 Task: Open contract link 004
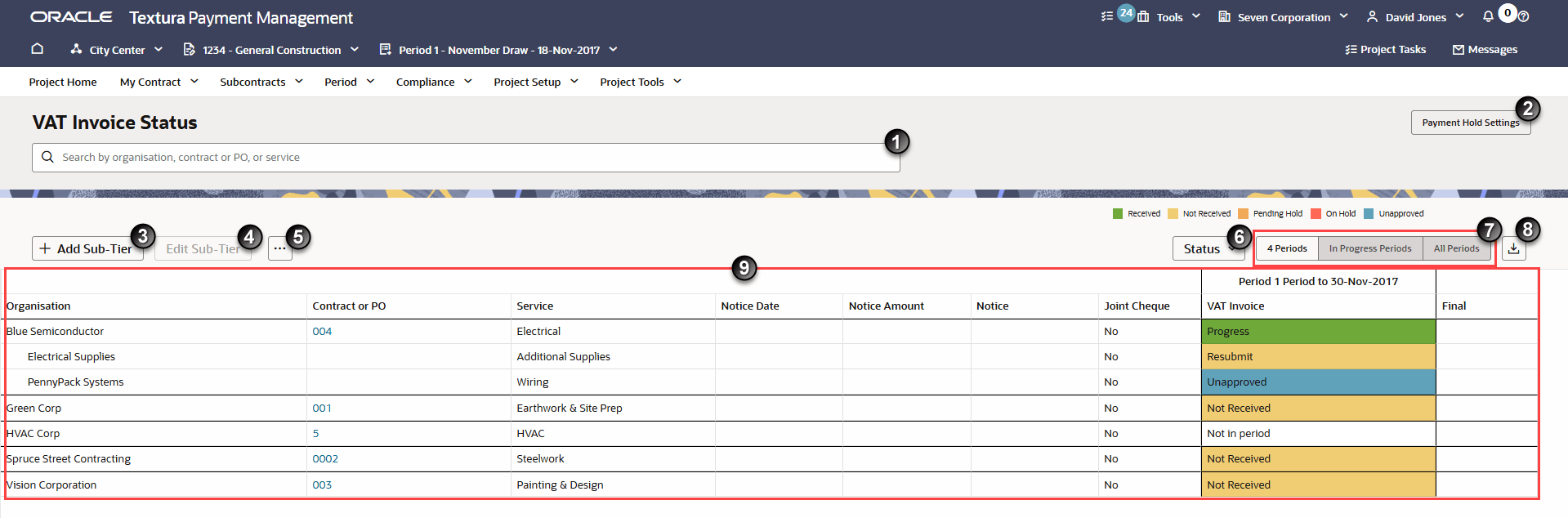[x=322, y=331]
